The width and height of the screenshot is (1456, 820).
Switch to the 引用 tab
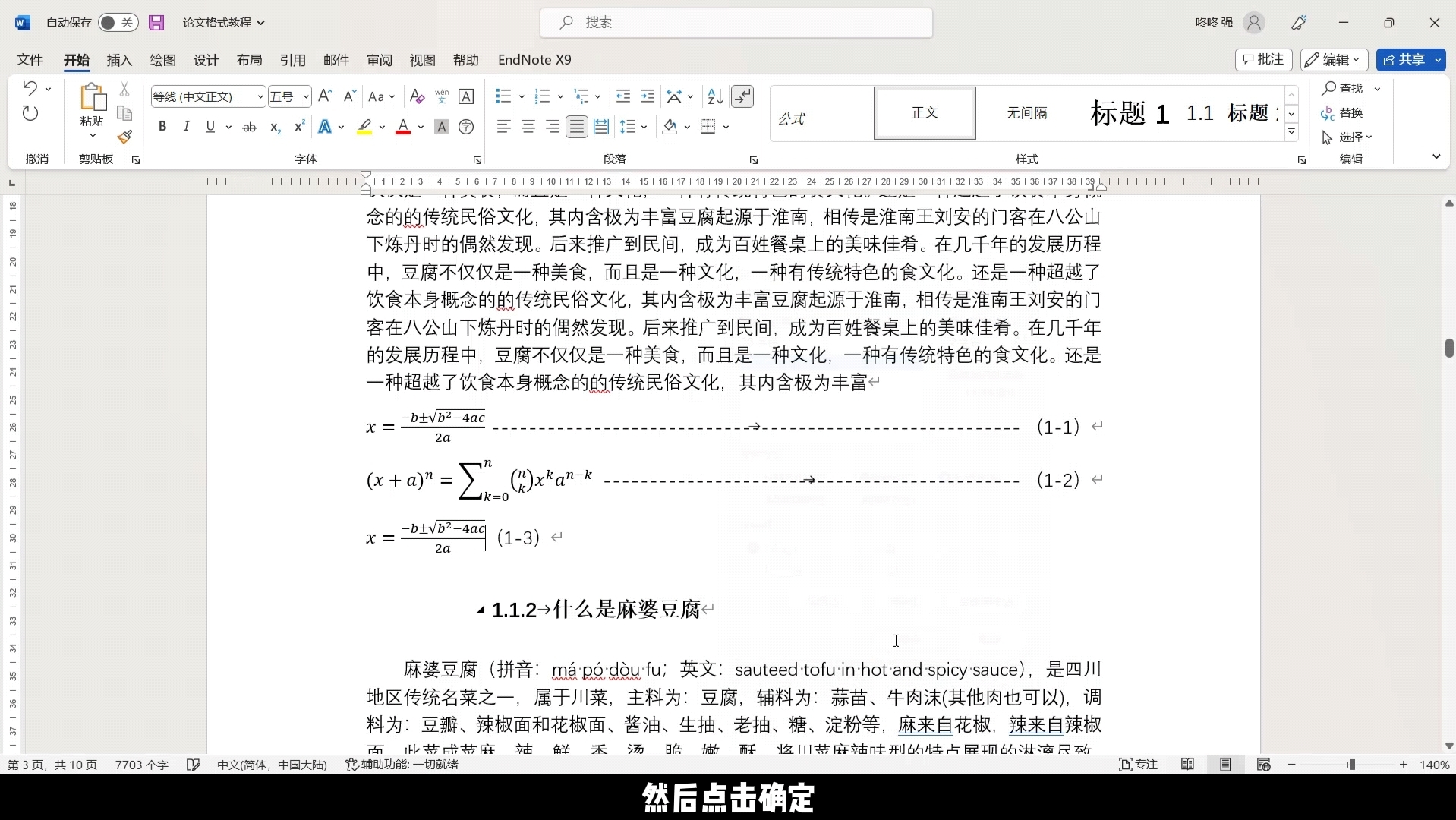click(292, 60)
